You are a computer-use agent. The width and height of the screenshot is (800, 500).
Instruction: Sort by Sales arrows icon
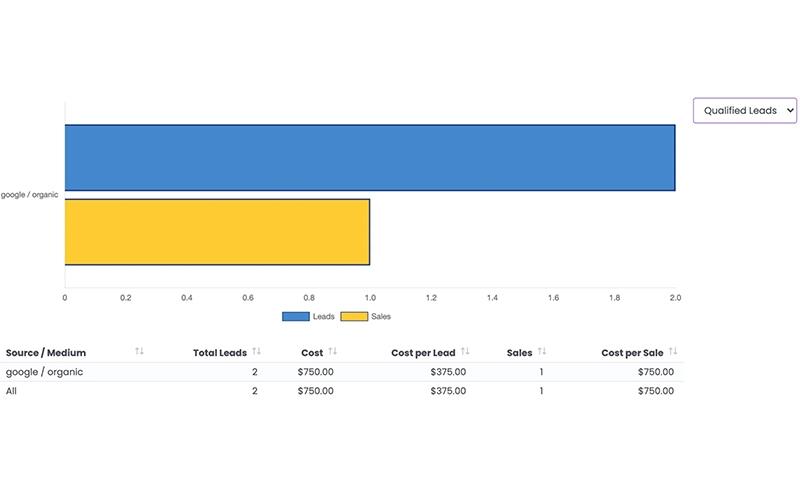click(542, 351)
